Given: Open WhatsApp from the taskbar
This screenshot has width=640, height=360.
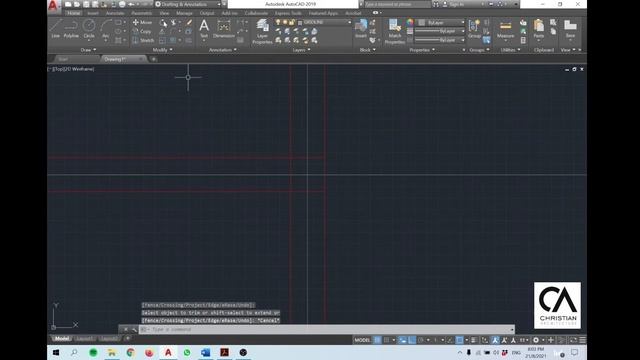Looking at the screenshot, I should point(187,353).
